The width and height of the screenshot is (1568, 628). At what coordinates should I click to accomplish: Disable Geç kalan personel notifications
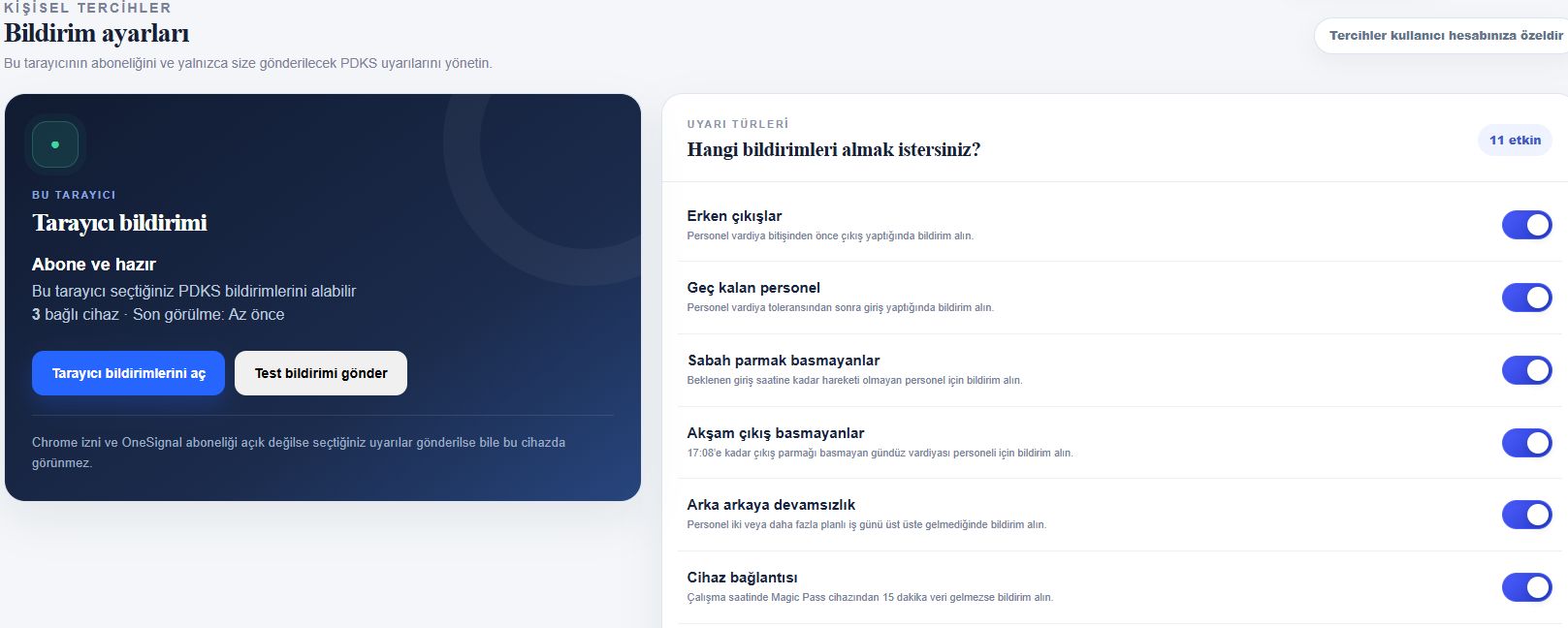(x=1526, y=298)
